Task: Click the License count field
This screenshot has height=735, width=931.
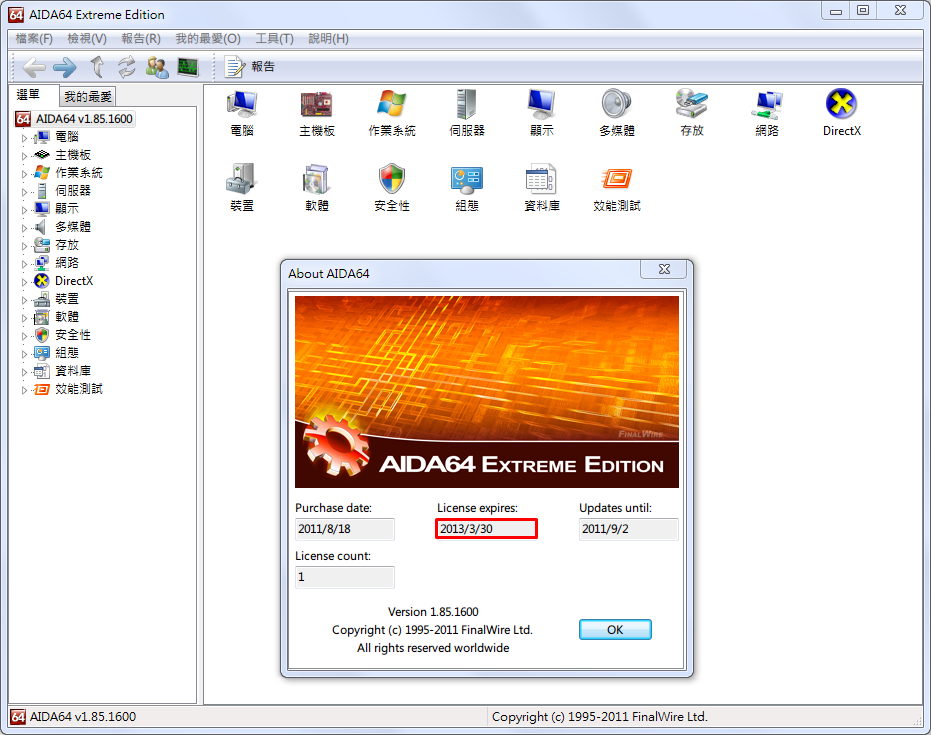Action: (x=344, y=577)
